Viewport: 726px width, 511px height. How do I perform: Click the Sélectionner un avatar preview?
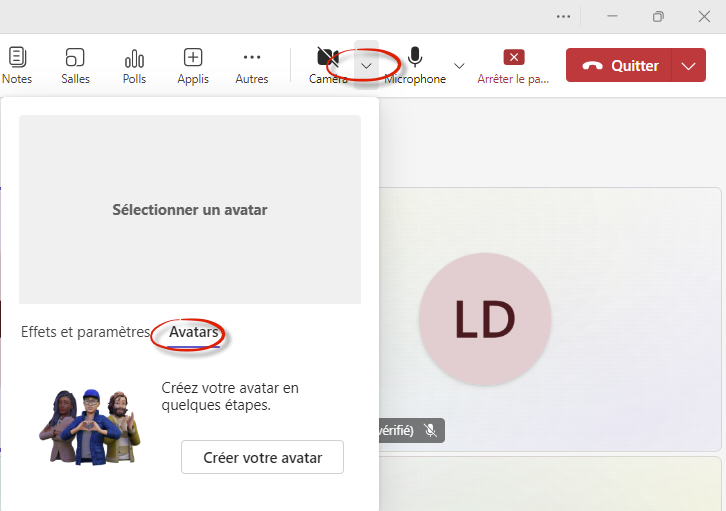click(x=190, y=210)
